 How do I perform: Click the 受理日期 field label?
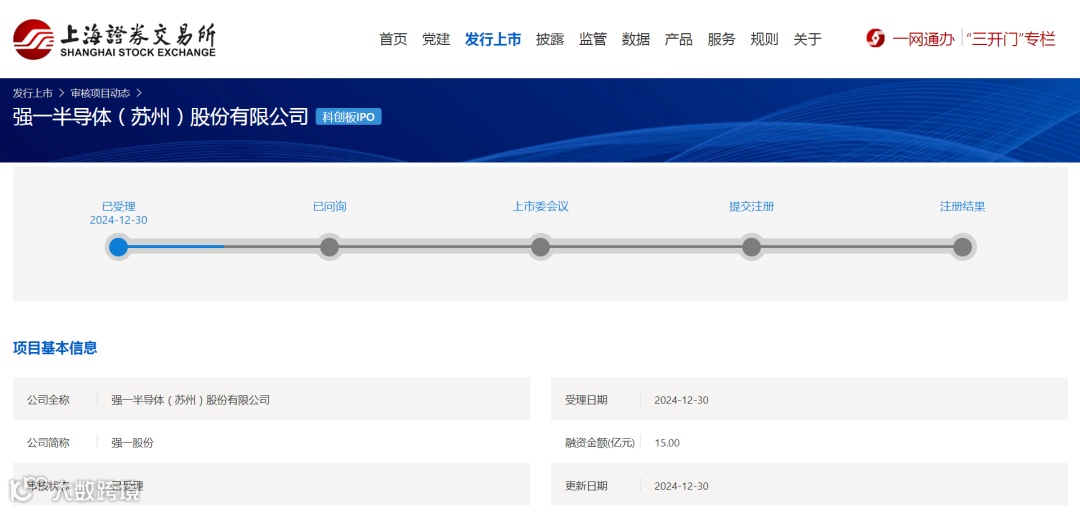tap(586, 400)
